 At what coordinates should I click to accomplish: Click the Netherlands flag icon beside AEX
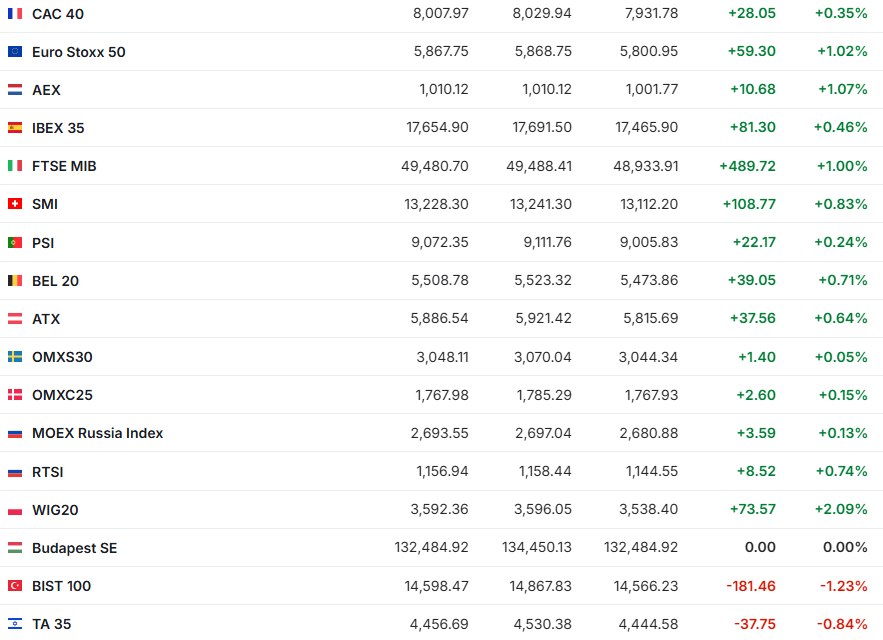tap(15, 90)
